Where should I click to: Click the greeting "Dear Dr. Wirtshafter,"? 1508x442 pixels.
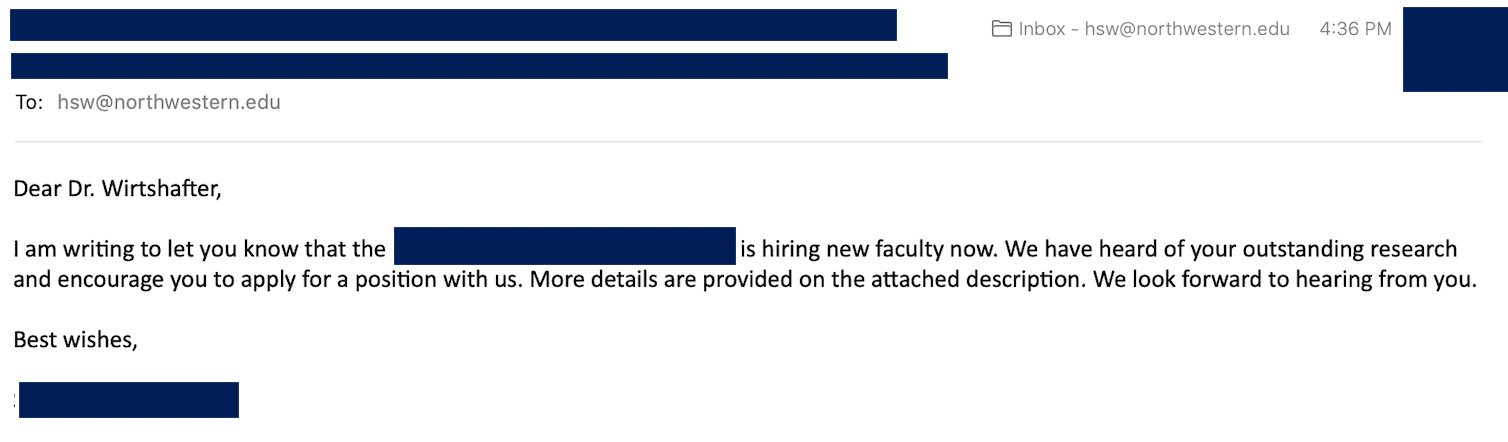click(117, 188)
